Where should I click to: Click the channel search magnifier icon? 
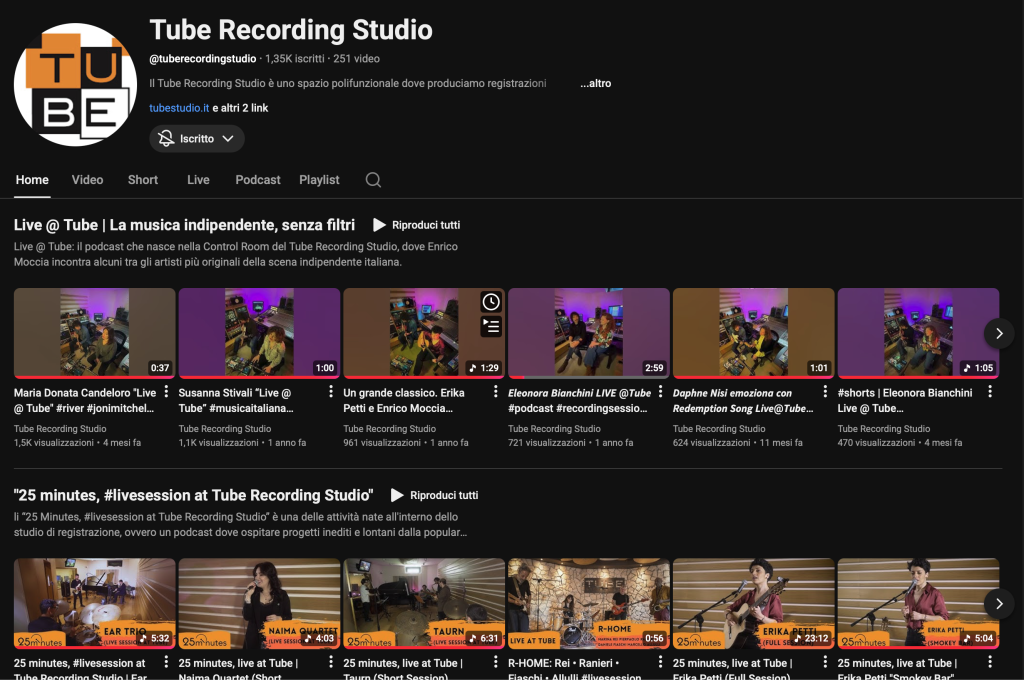tap(373, 180)
